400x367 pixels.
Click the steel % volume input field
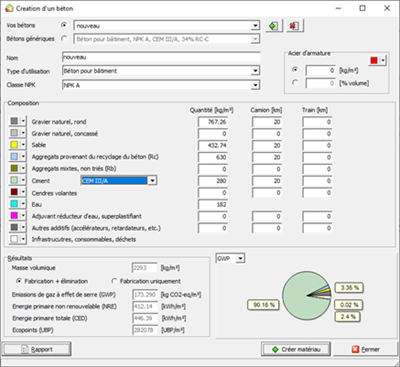tap(321, 83)
